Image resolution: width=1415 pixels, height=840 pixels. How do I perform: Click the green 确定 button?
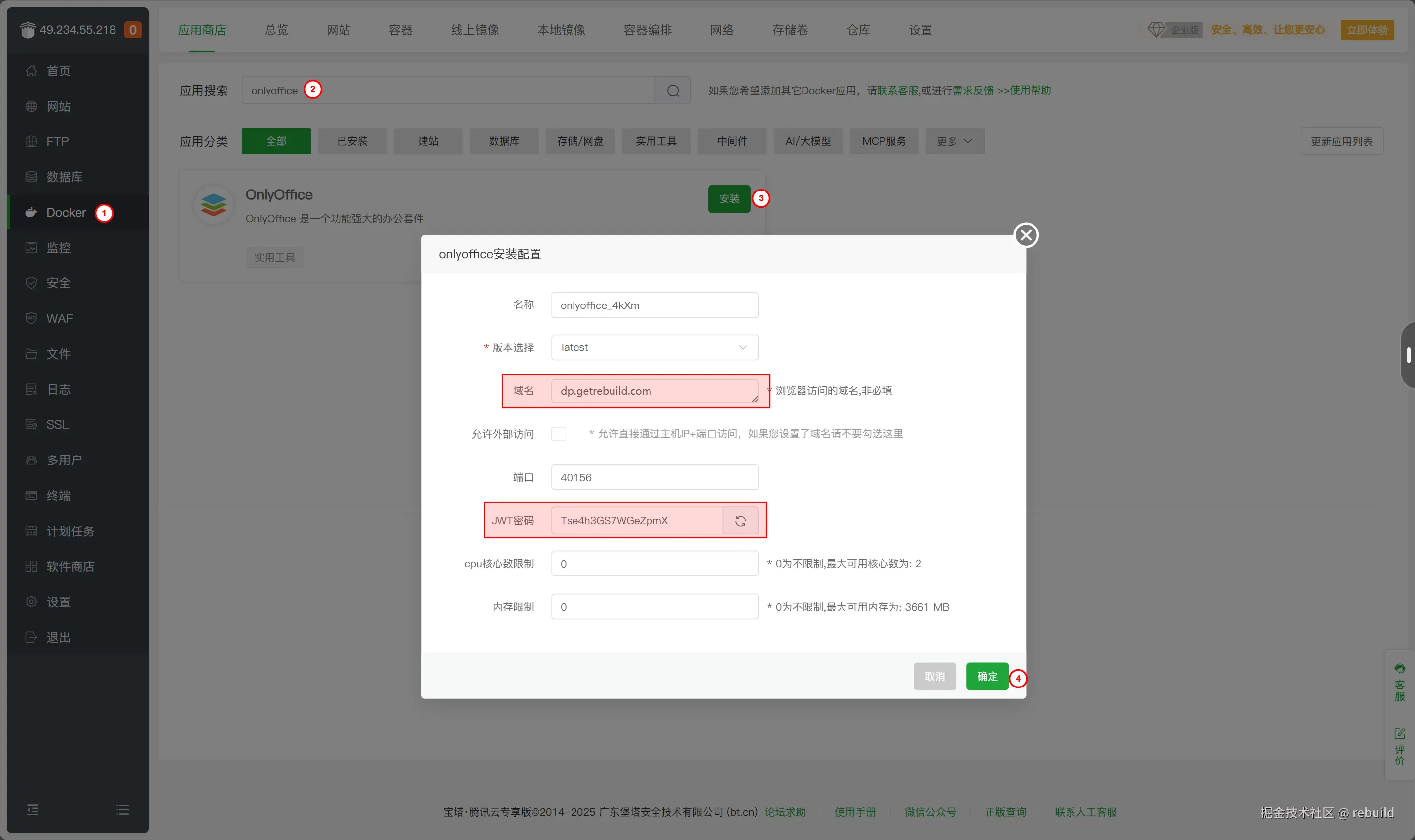(x=987, y=676)
